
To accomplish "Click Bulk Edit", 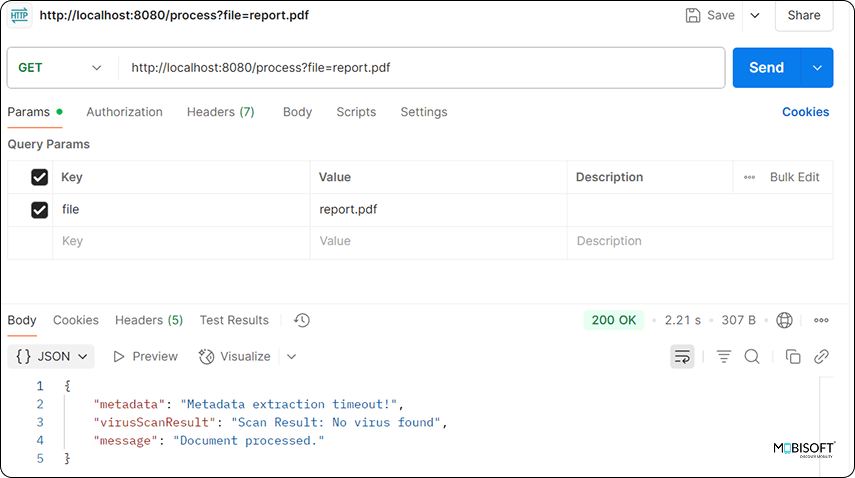I will [794, 177].
